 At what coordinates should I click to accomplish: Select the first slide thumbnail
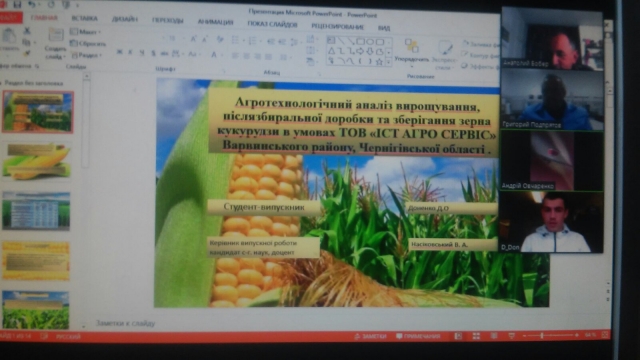(x=38, y=112)
